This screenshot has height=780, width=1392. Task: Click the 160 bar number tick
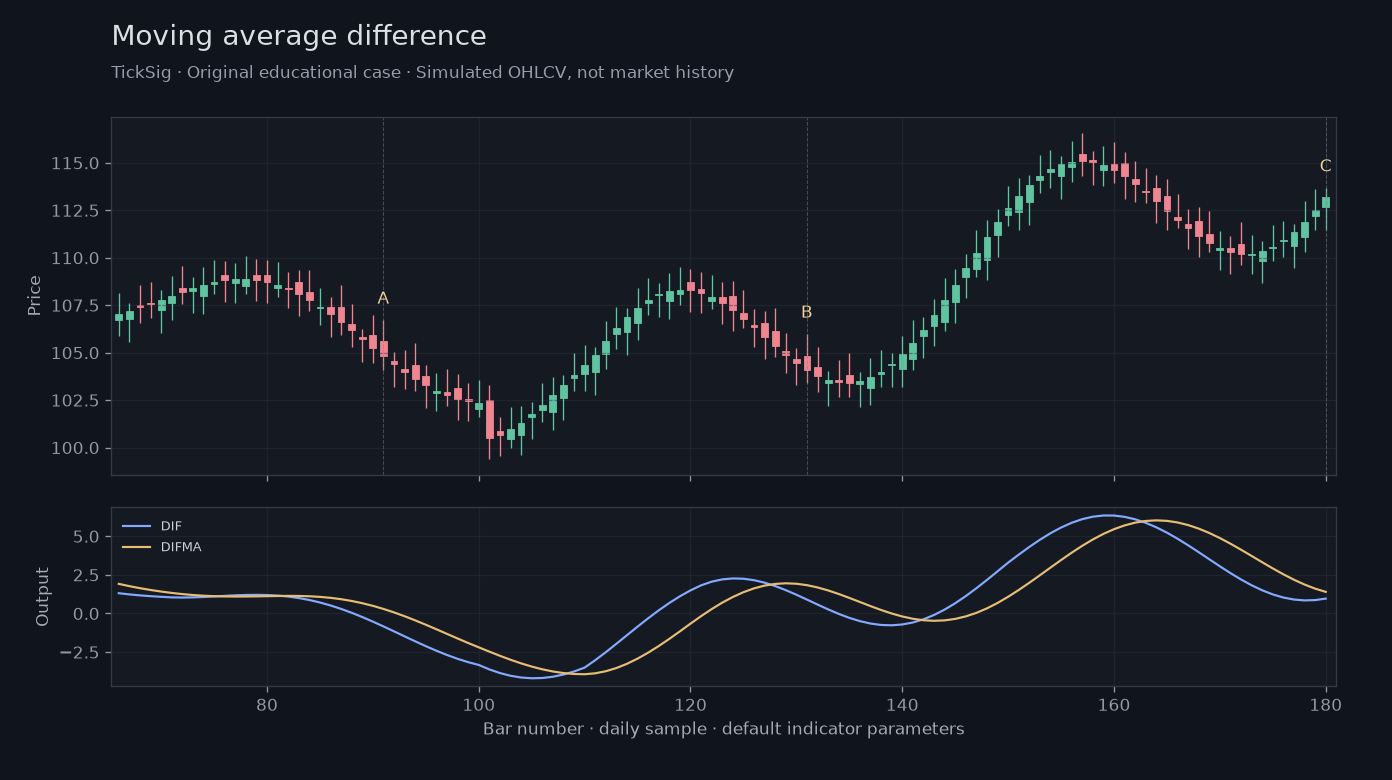click(1114, 703)
